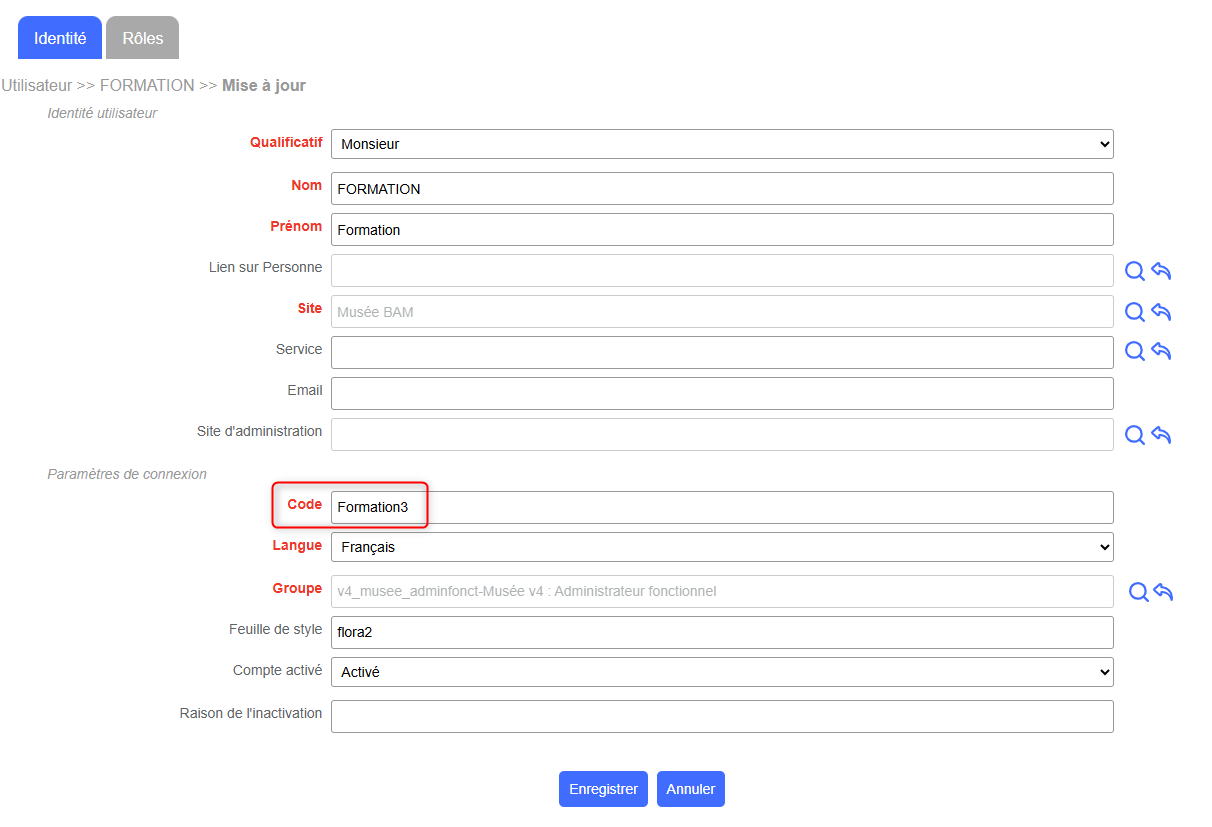
Task: Click the Service undo arrow icon
Action: 1161,351
